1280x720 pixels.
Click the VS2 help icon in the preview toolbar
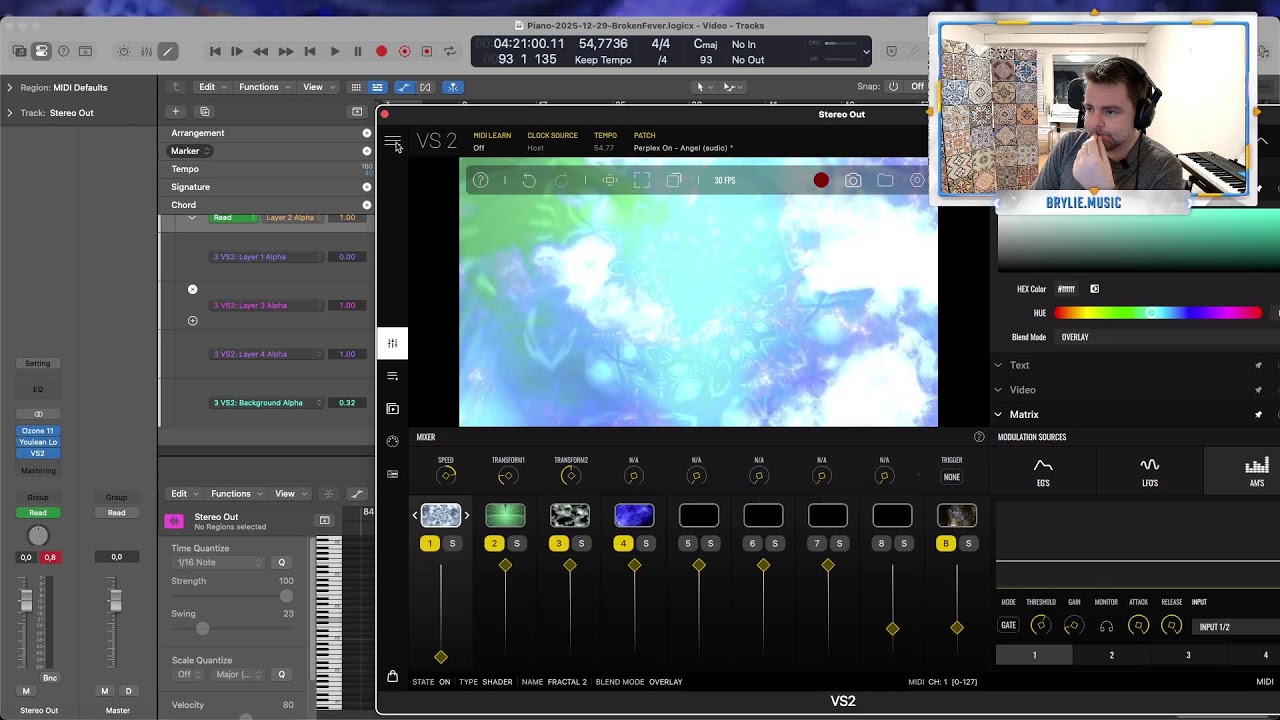click(x=480, y=180)
